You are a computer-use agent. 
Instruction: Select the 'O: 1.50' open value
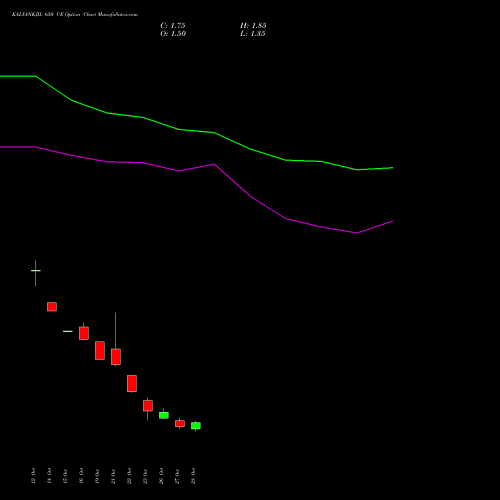[173, 34]
